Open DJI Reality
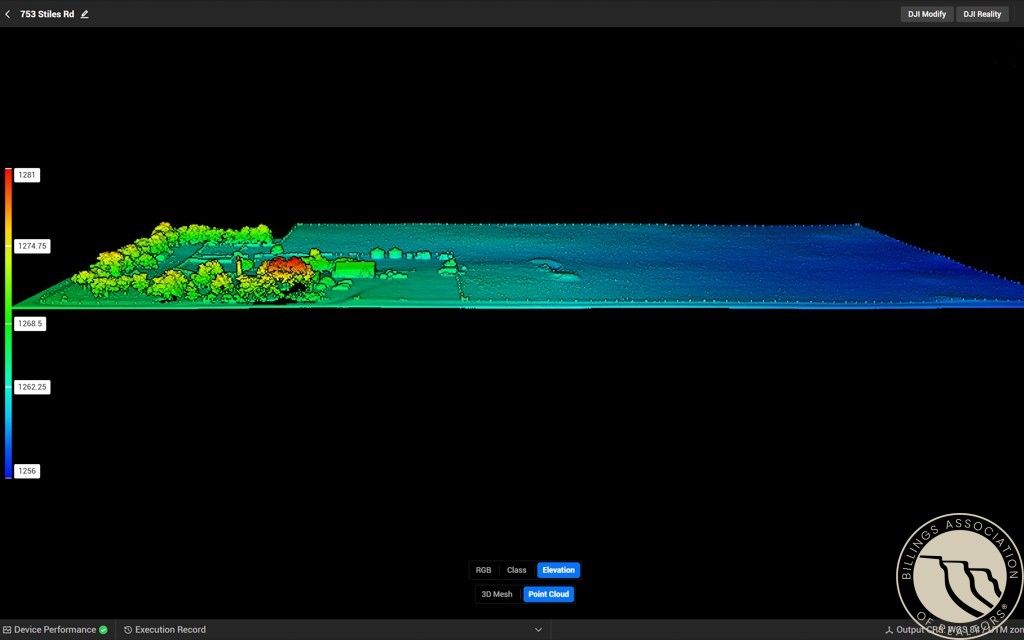 (982, 14)
